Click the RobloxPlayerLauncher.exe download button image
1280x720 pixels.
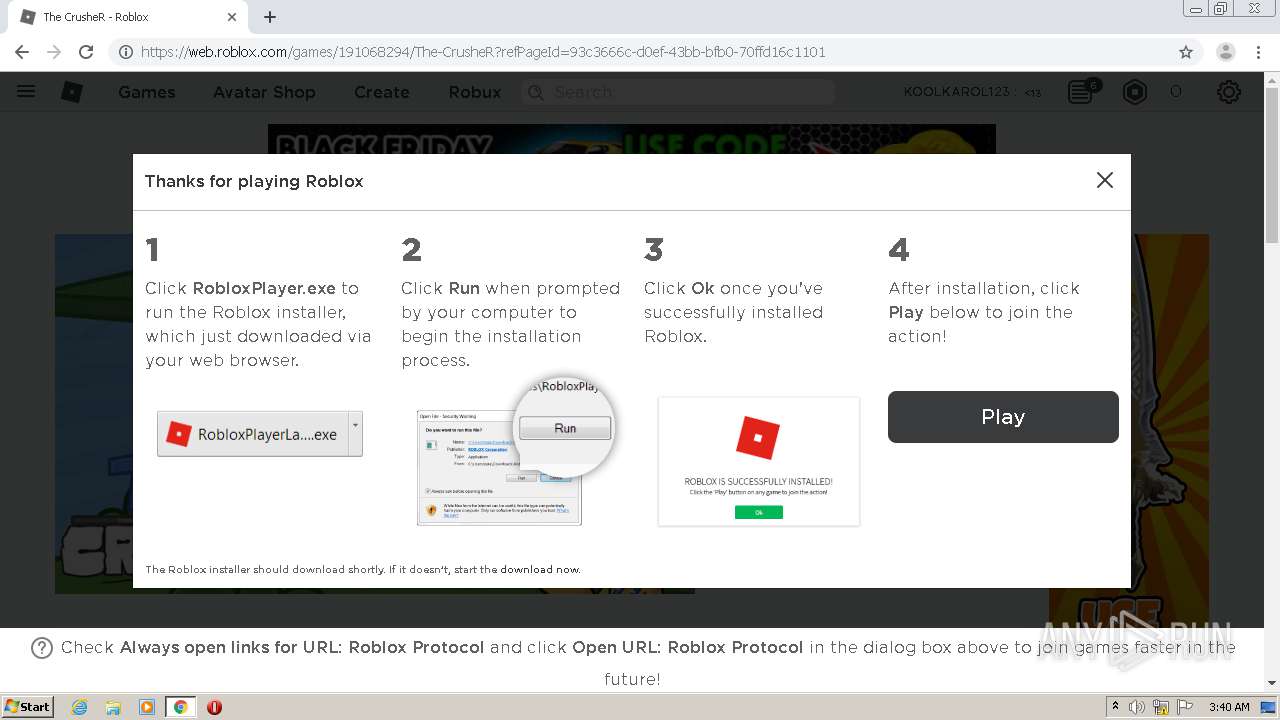[x=260, y=434]
